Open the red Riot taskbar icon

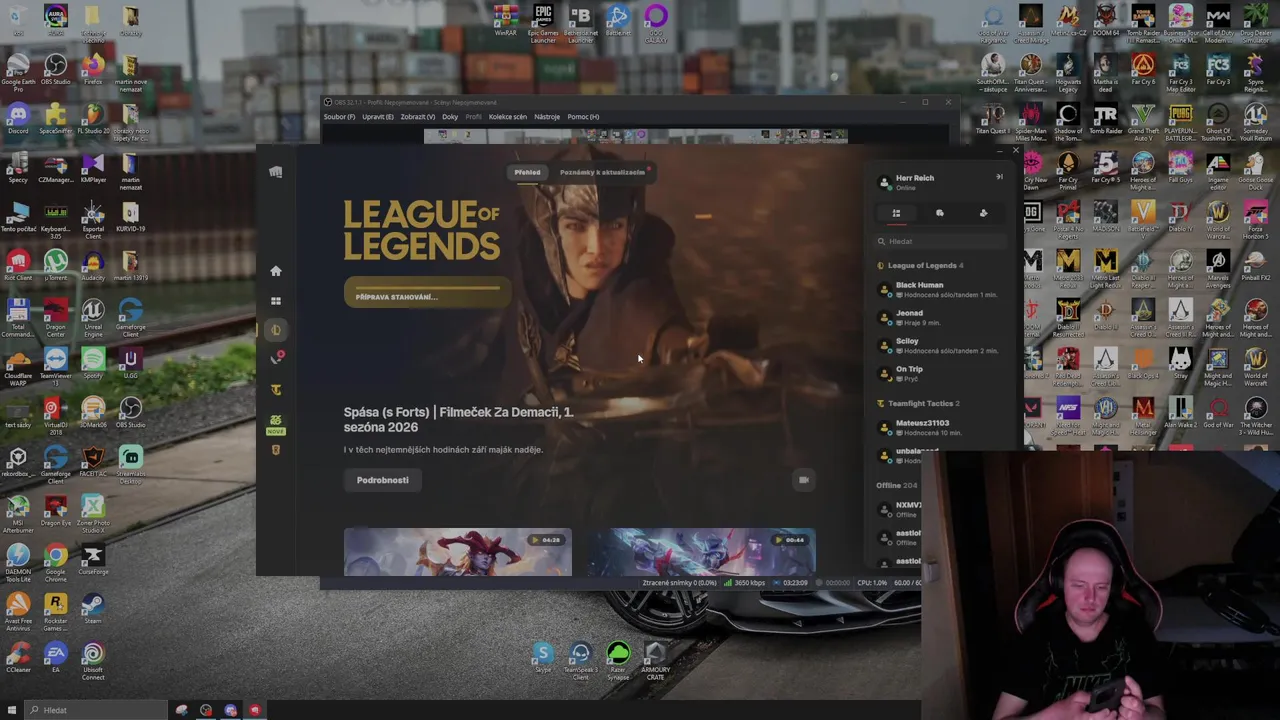254,710
